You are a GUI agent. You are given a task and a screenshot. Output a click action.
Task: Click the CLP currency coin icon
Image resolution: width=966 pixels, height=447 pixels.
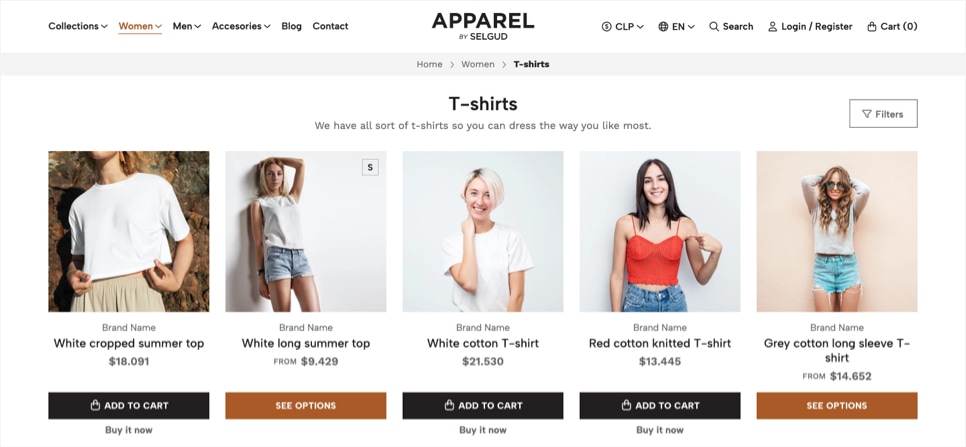(606, 26)
